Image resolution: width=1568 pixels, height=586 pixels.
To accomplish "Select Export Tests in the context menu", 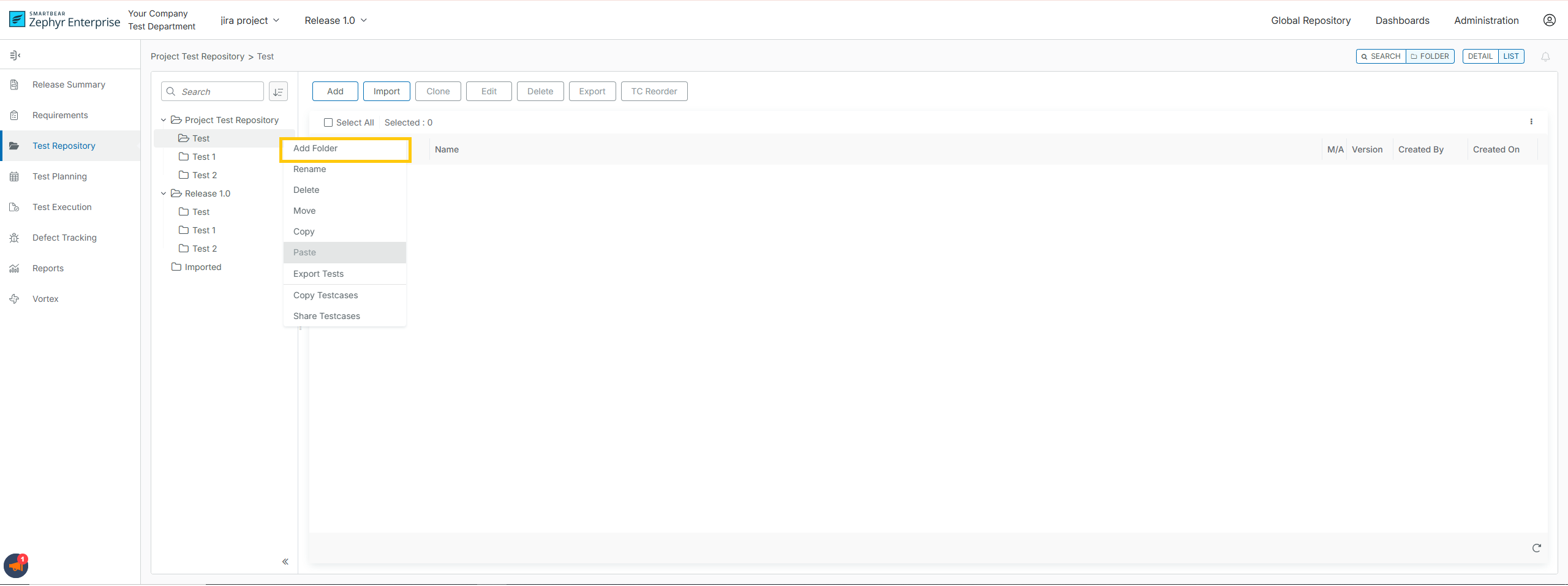I will tap(318, 274).
